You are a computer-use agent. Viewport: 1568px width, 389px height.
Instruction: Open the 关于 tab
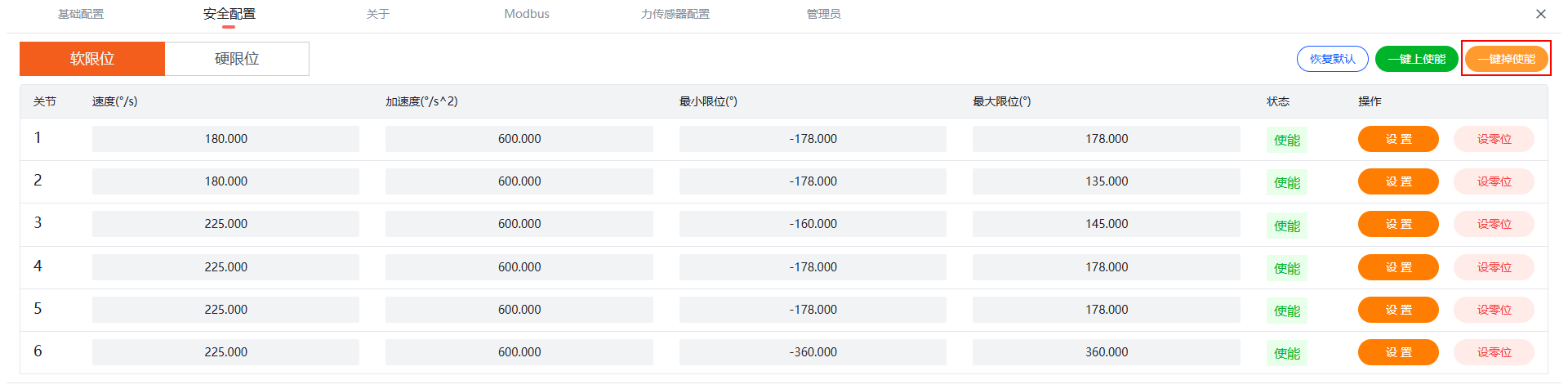point(378,14)
